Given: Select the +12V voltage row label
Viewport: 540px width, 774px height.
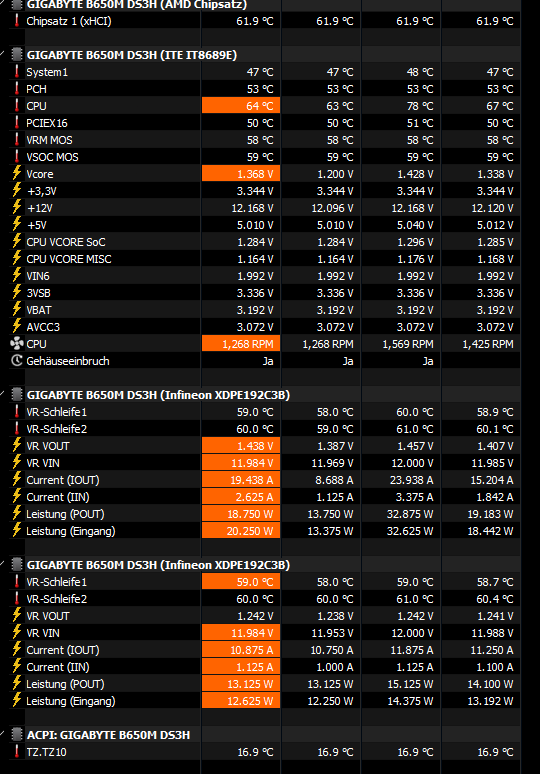Looking at the screenshot, I should pos(39,208).
